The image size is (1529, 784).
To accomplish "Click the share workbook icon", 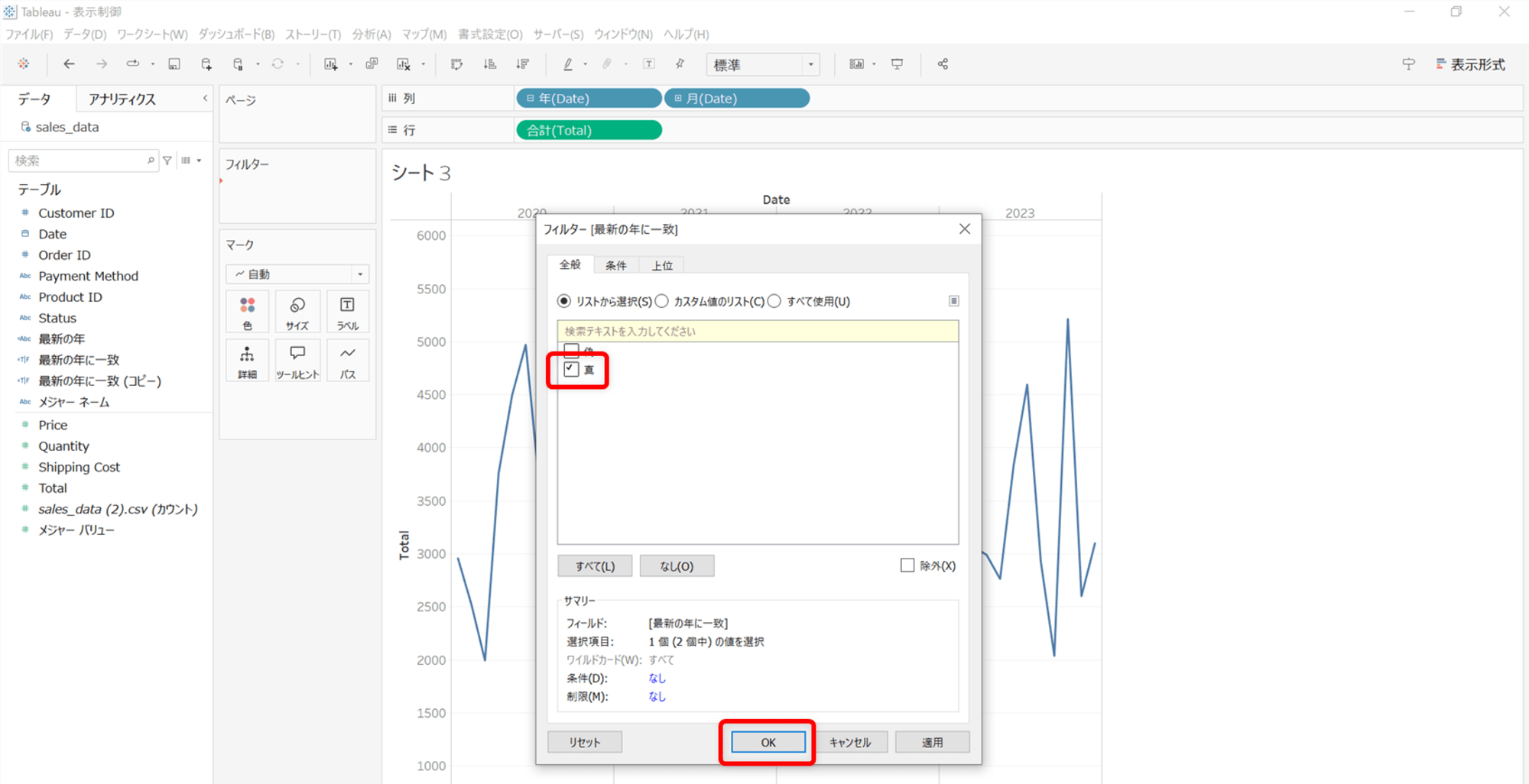I will click(x=943, y=64).
